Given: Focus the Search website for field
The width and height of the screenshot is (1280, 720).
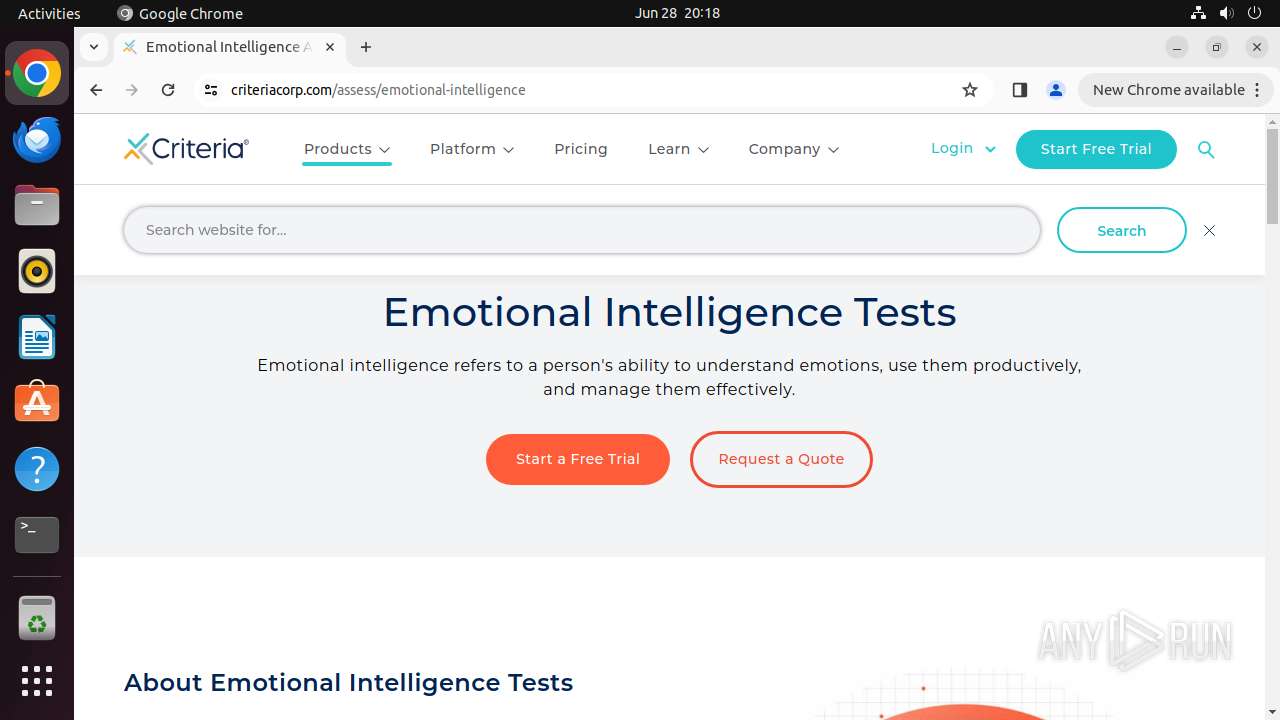Looking at the screenshot, I should [582, 230].
